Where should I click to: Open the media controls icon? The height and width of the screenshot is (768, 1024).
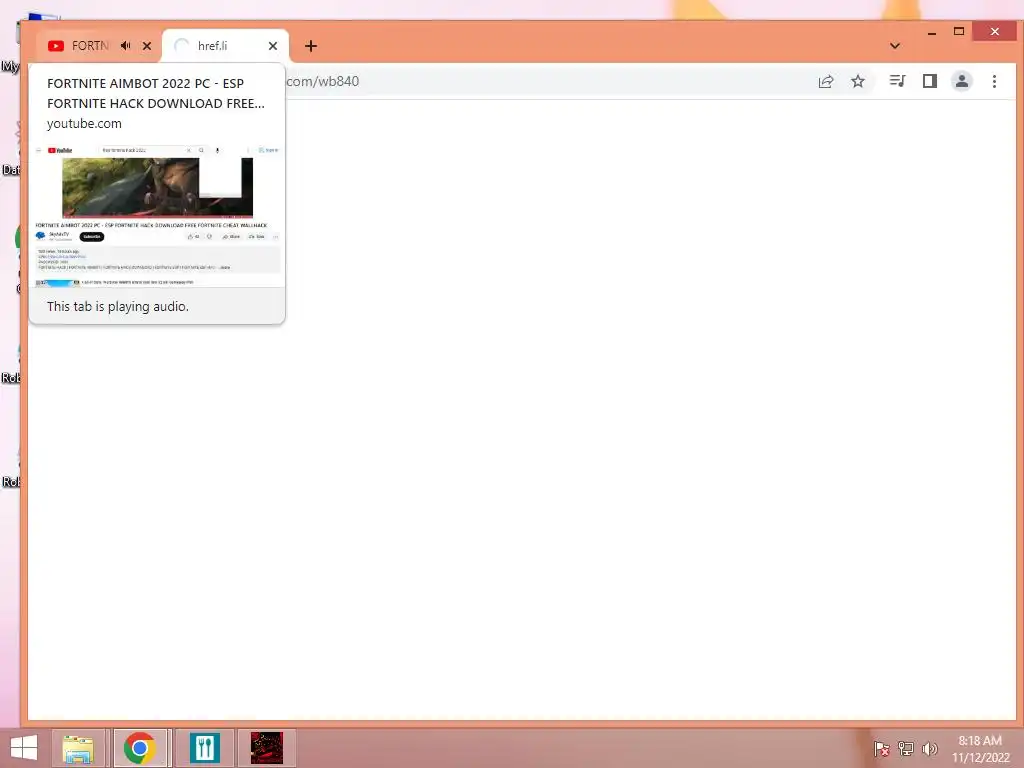897,81
